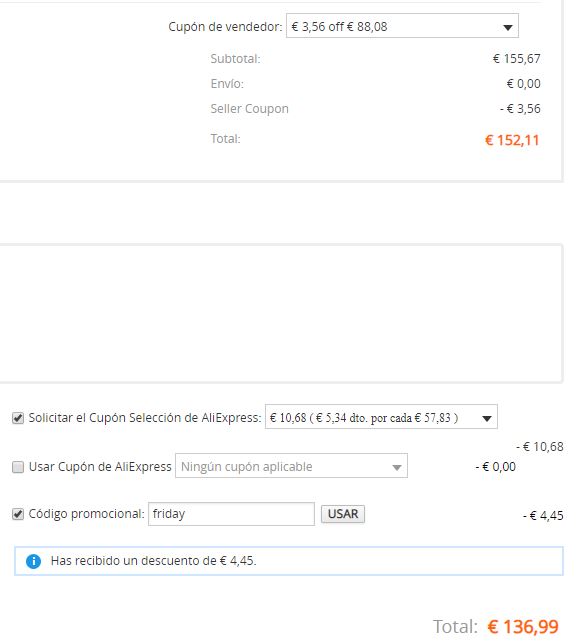Screen dimensions: 577x642
Task: Click the blue info icon in discount notice
Action: (x=33, y=561)
